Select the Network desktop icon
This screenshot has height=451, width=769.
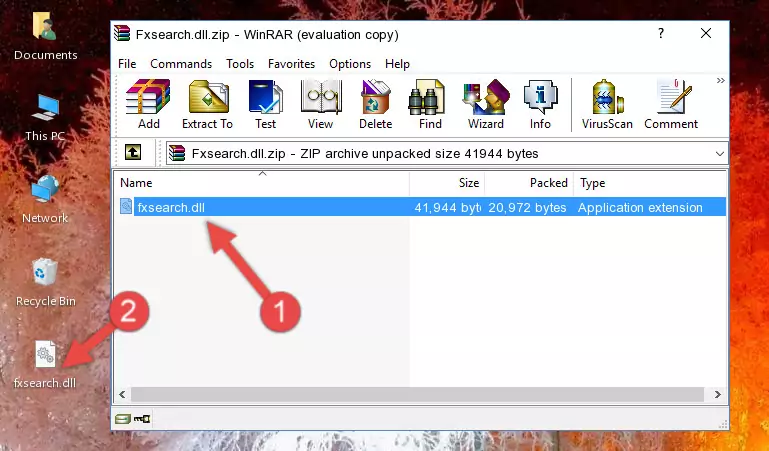(x=45, y=199)
